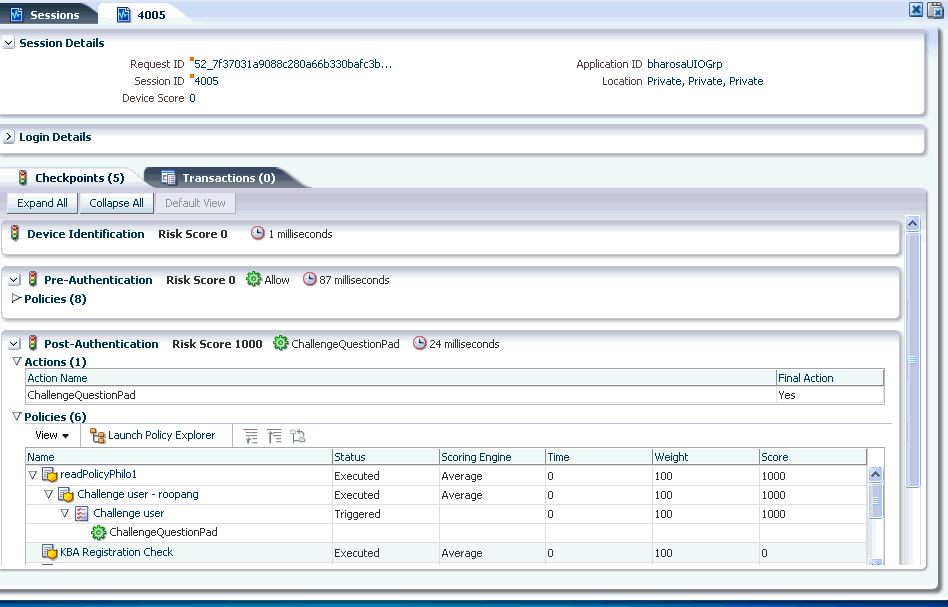
Task: Click the Expand All button
Action: click(x=42, y=203)
